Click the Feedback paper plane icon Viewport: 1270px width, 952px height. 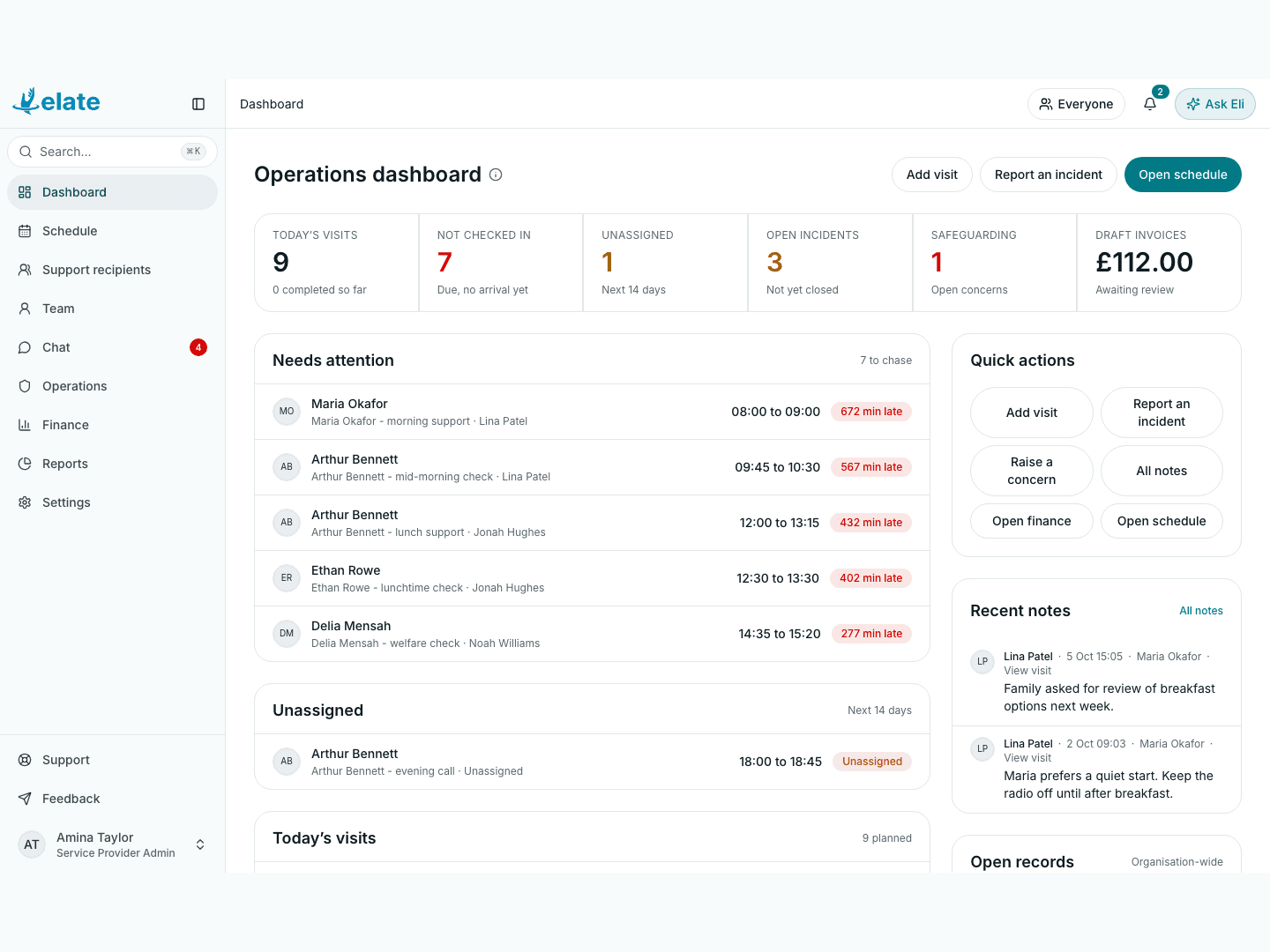tap(25, 799)
